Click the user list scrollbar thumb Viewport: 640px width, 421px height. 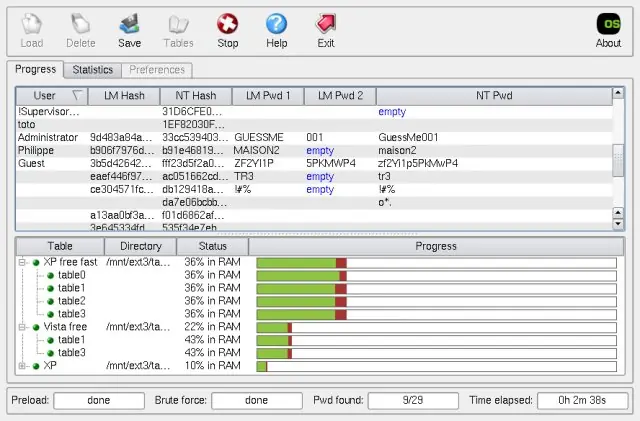618,160
